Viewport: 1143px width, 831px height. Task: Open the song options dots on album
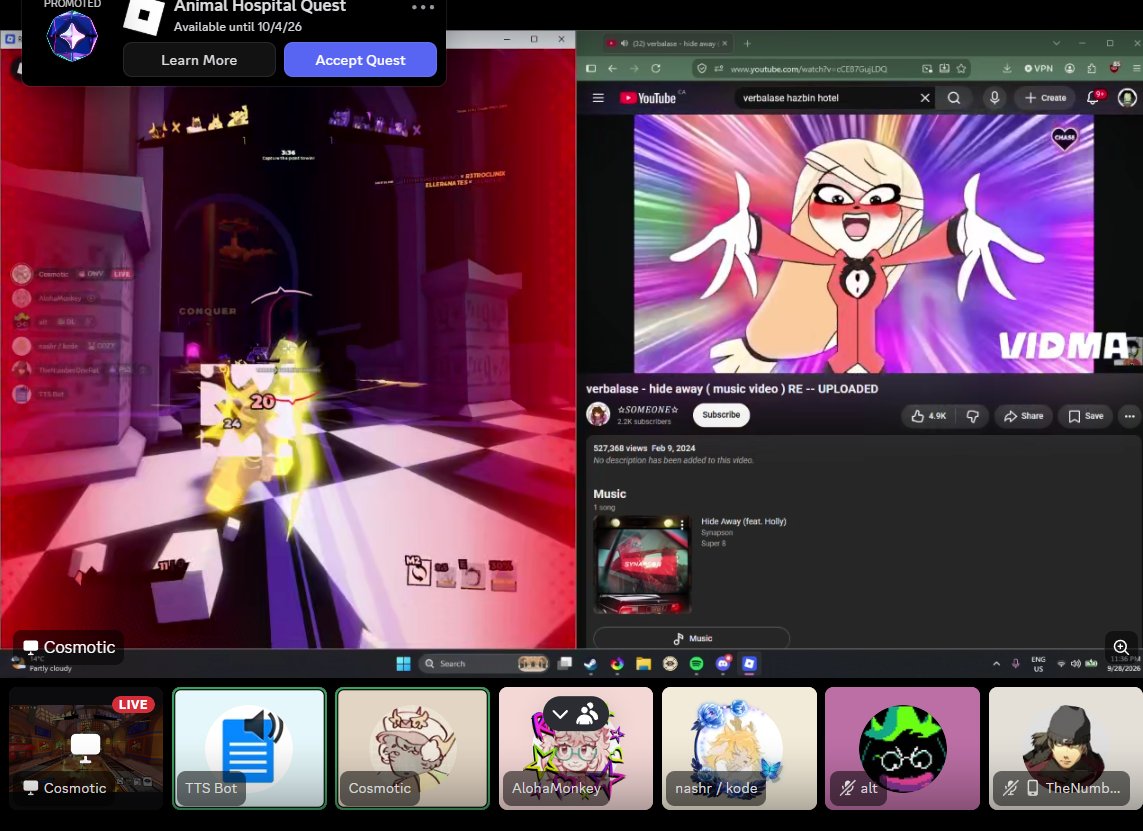[682, 524]
